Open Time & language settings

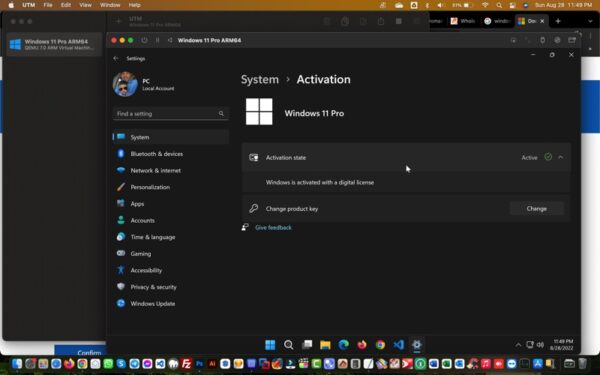[171, 237]
